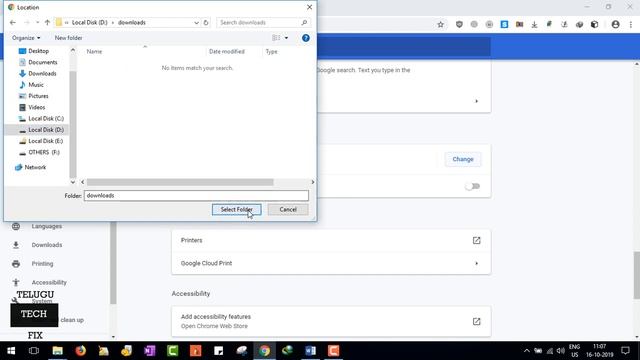Select Downloads in navigation pane

pyautogui.click(x=42, y=73)
